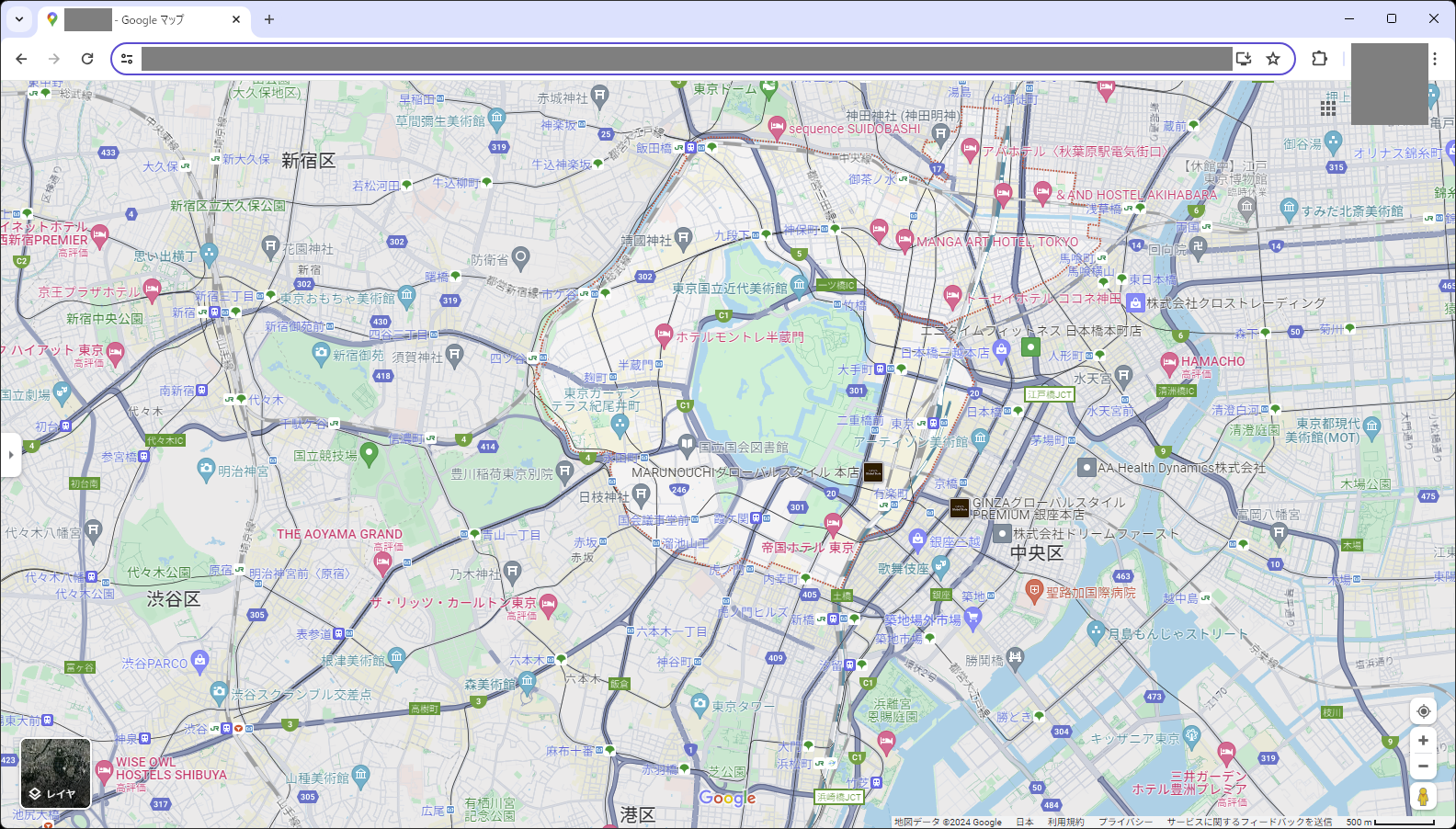The image size is (1456, 829).
Task: Select the 靖國神社 shrine marker
Action: [x=683, y=238]
